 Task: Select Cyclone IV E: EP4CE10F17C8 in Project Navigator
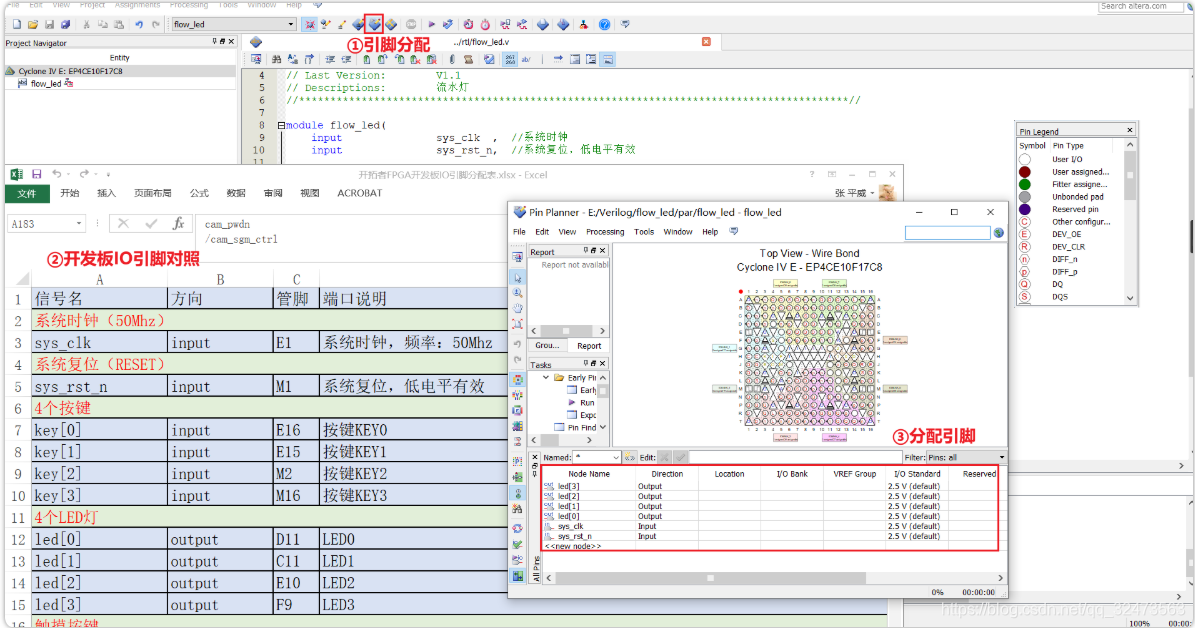(x=70, y=71)
